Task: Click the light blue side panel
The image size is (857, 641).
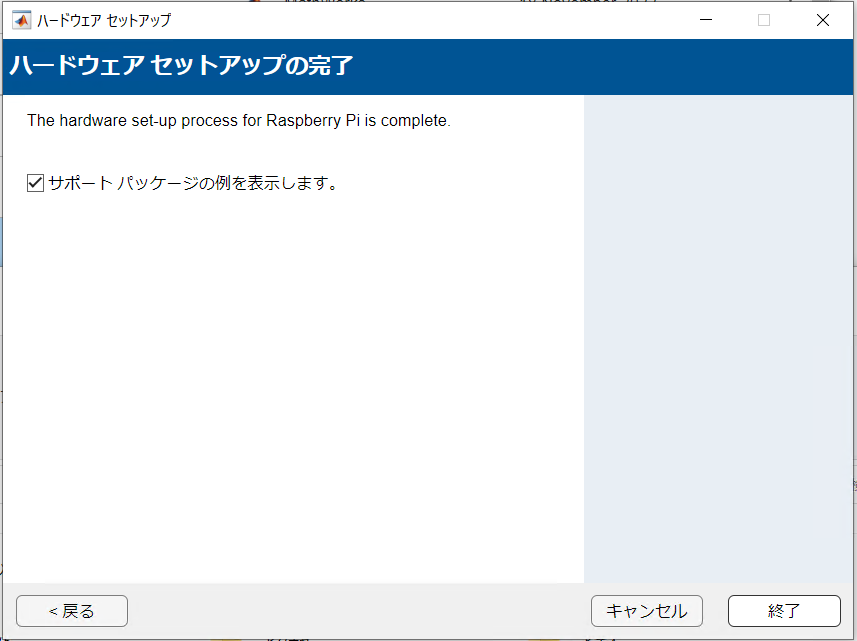Action: 718,340
